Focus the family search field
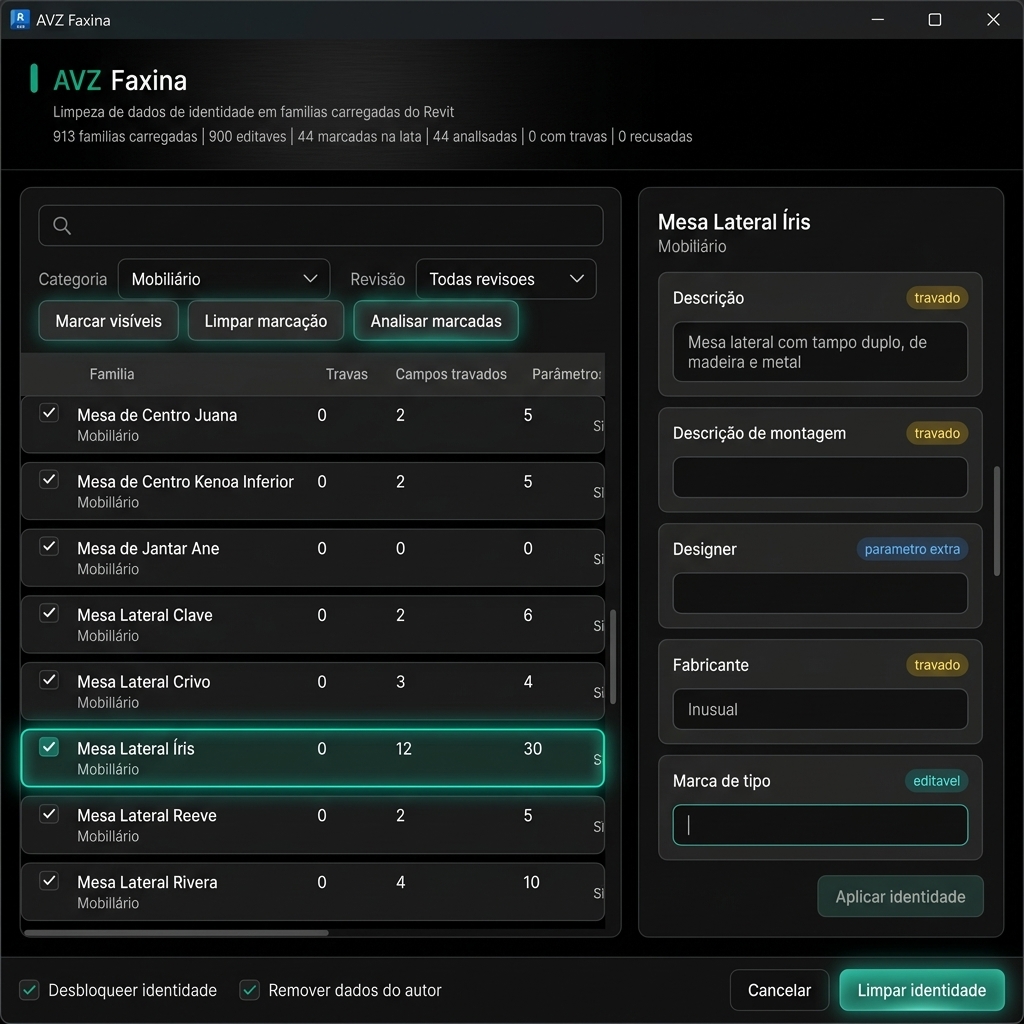1024x1024 pixels. [x=321, y=225]
